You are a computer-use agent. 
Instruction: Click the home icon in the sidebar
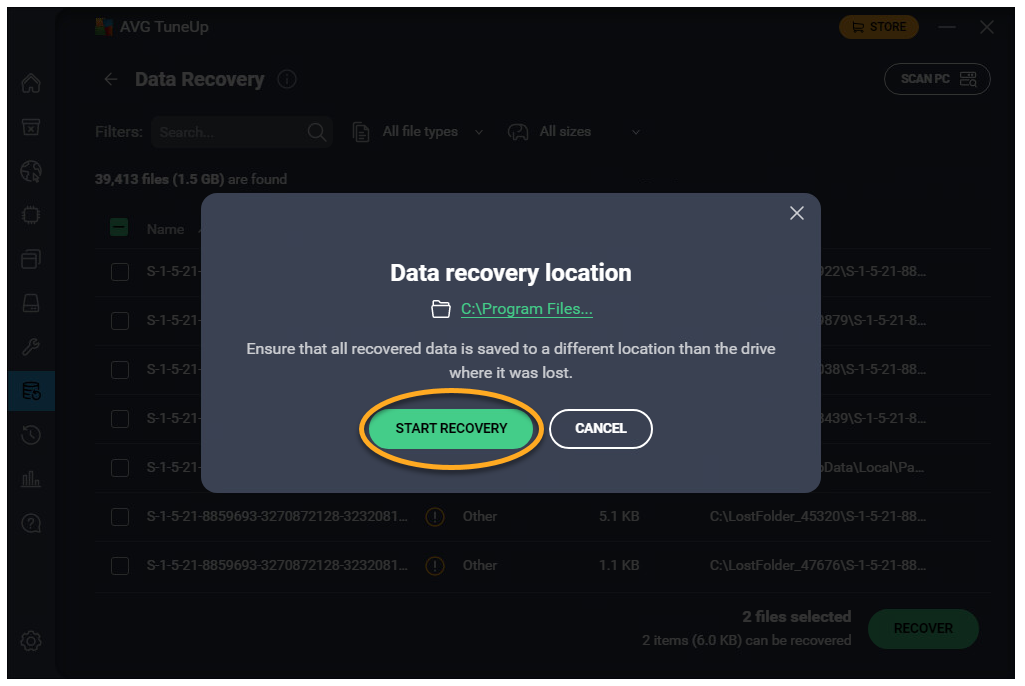click(31, 83)
